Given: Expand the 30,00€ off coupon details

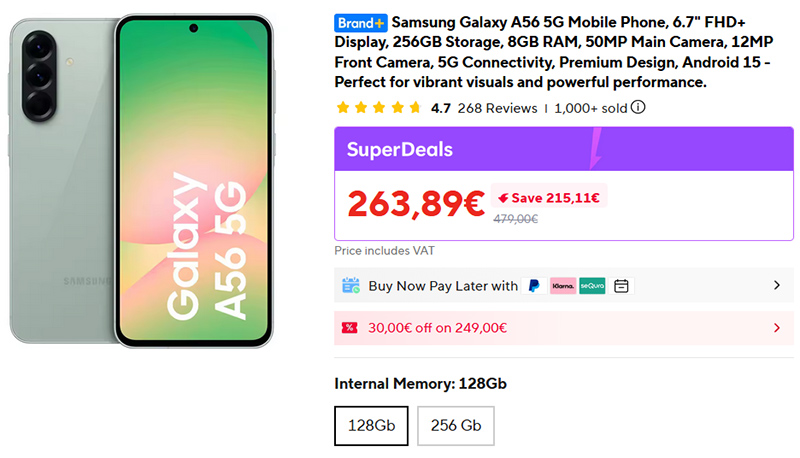Looking at the screenshot, I should pyautogui.click(x=776, y=327).
